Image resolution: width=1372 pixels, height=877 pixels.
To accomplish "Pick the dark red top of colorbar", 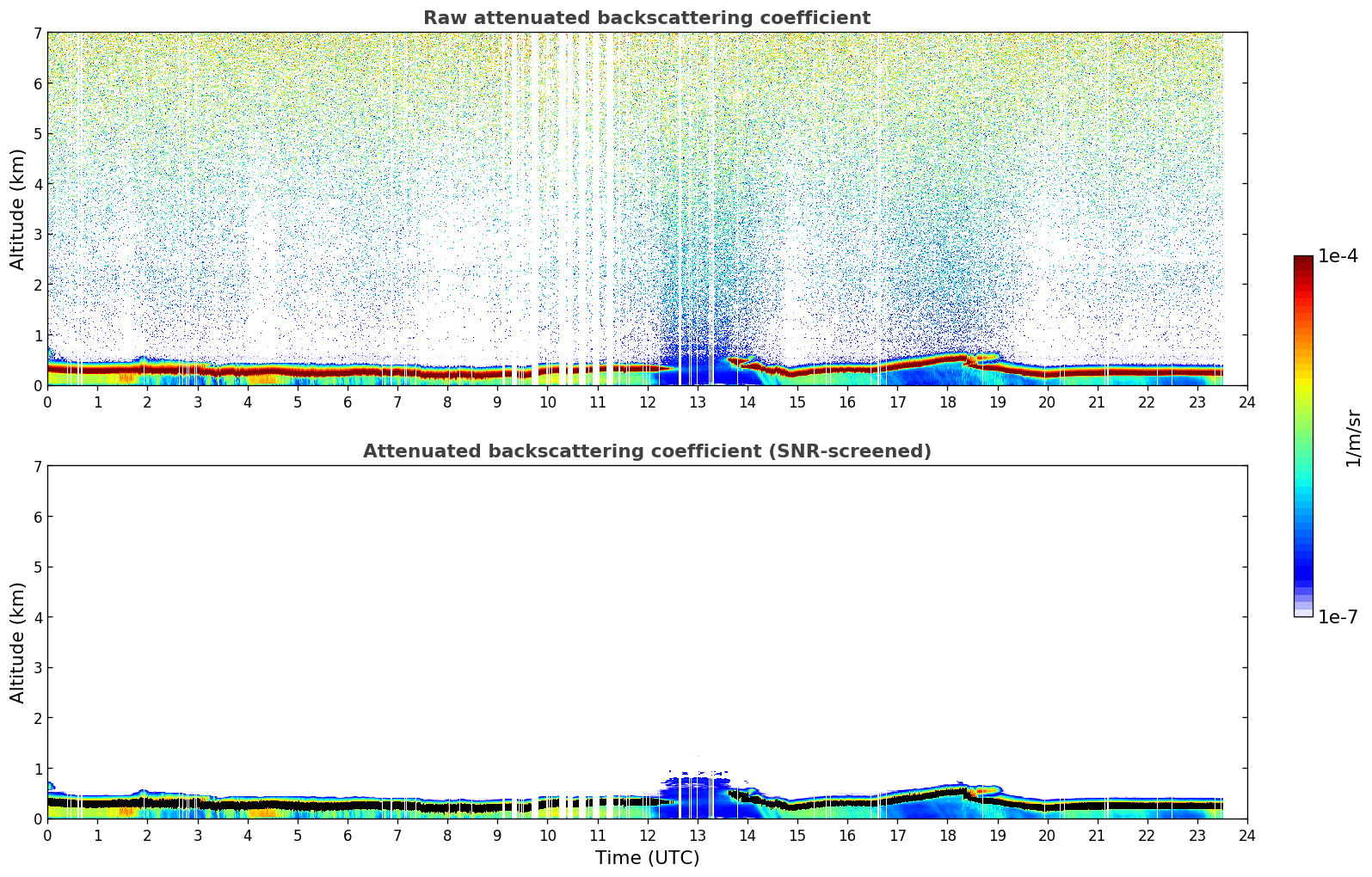I will (1302, 261).
